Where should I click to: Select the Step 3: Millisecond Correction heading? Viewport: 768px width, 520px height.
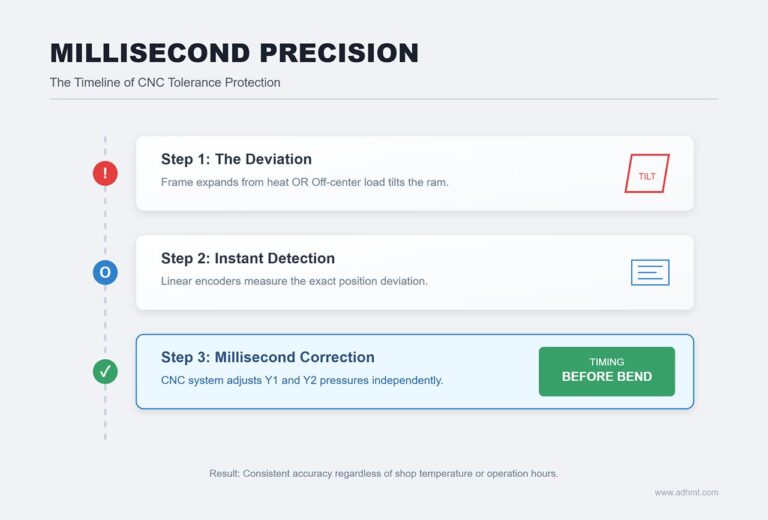tap(268, 357)
